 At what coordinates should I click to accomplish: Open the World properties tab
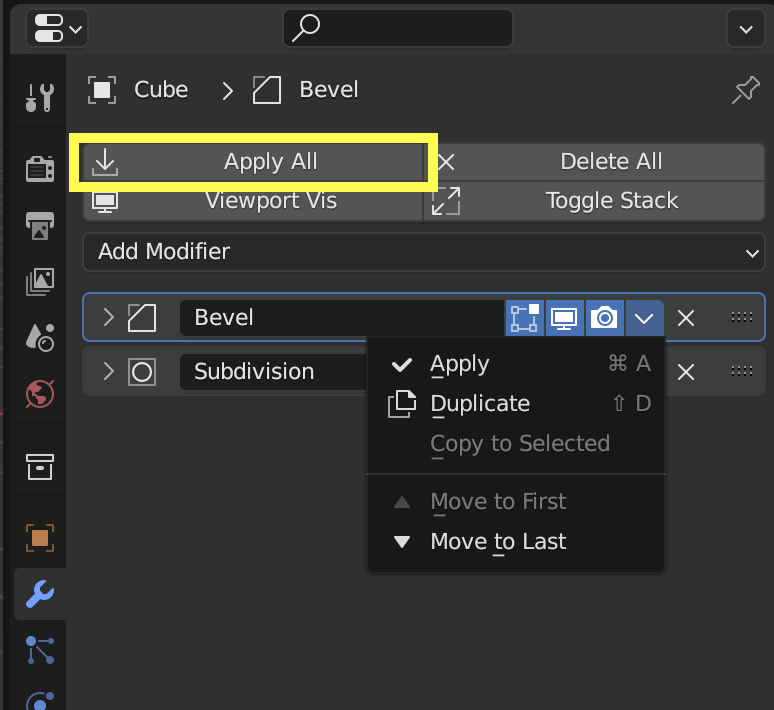[x=40, y=394]
